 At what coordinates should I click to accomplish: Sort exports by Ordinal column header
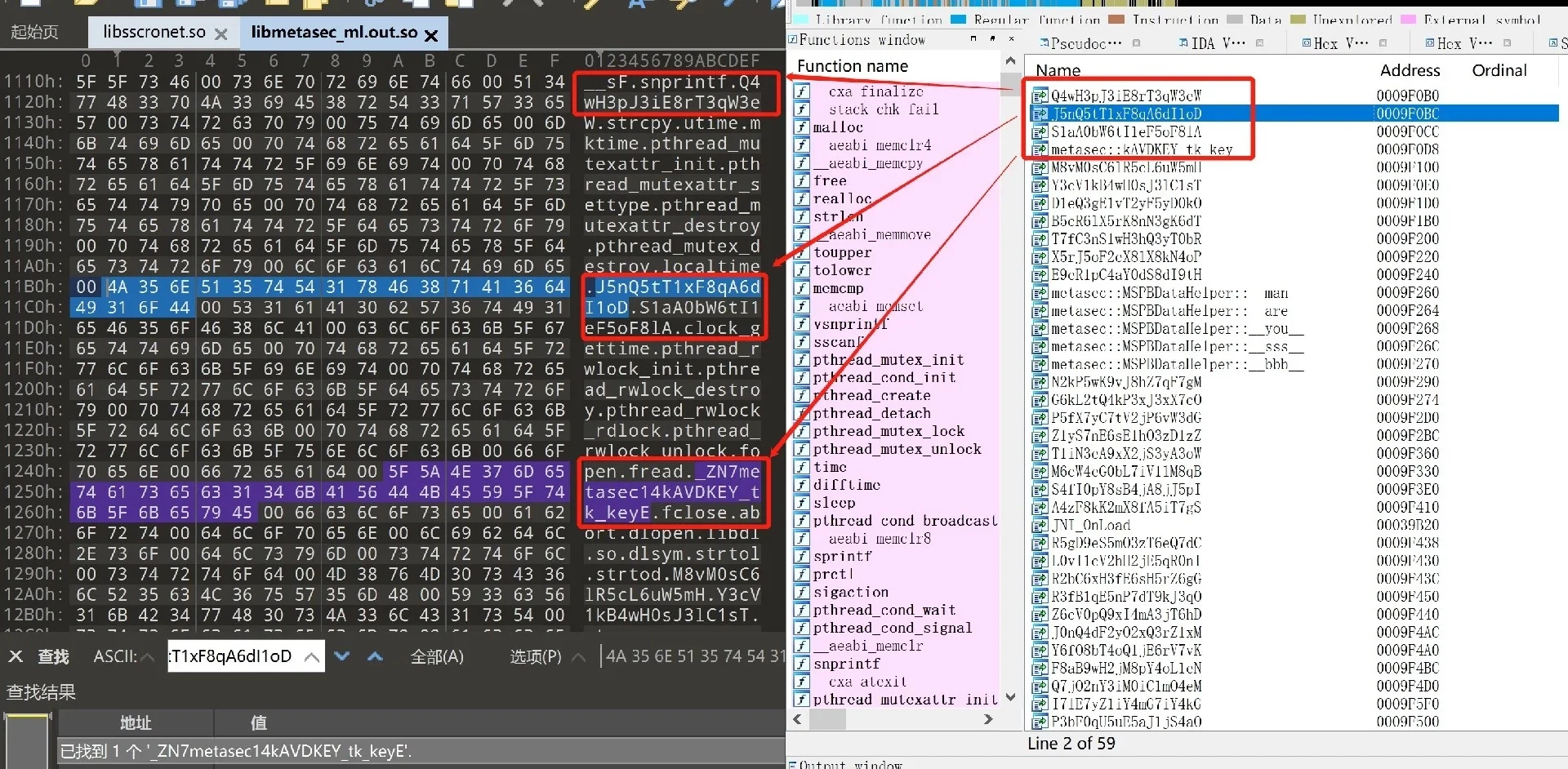[1499, 70]
